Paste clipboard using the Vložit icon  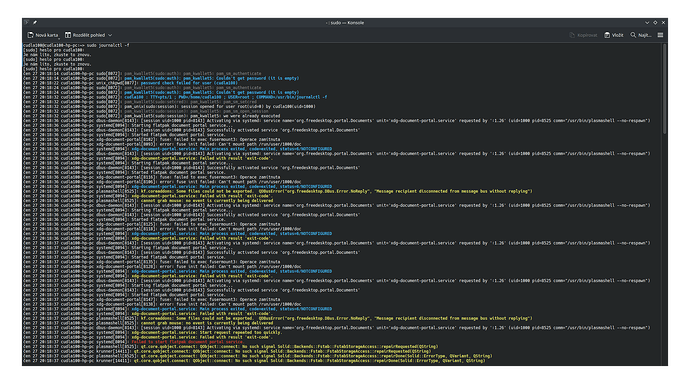(613, 35)
